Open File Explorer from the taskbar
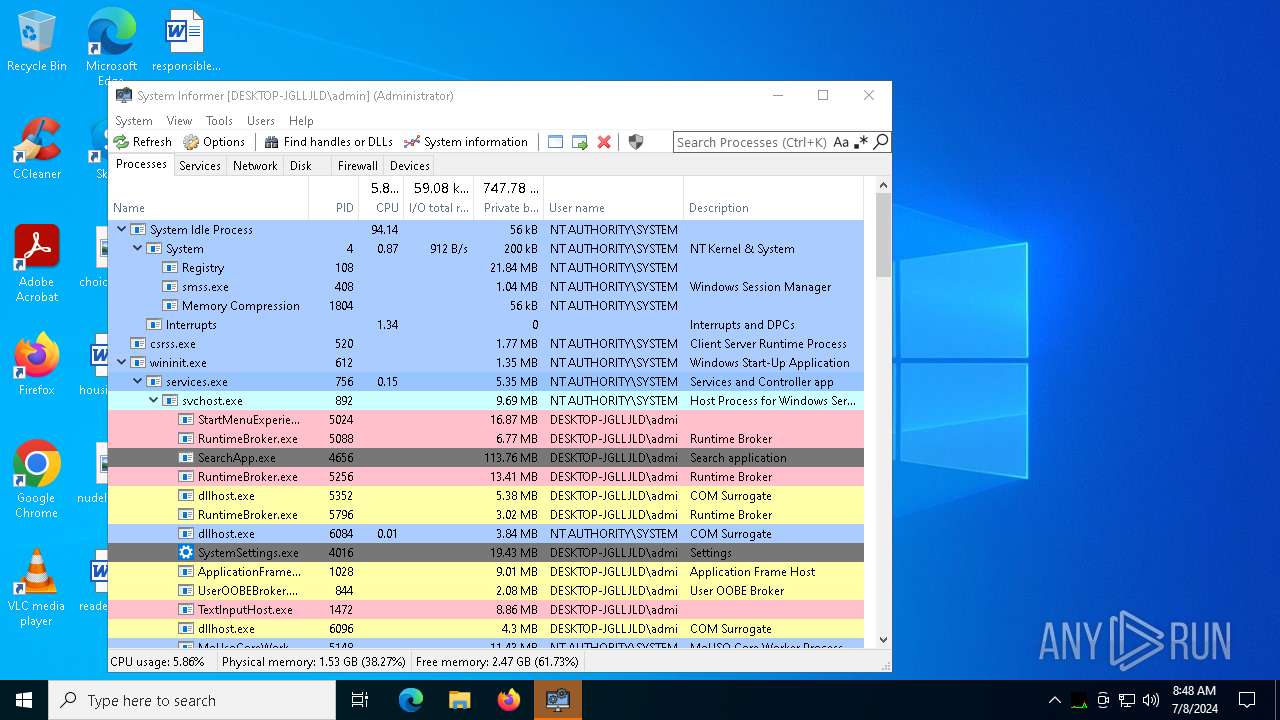The width and height of the screenshot is (1280, 720). point(460,700)
